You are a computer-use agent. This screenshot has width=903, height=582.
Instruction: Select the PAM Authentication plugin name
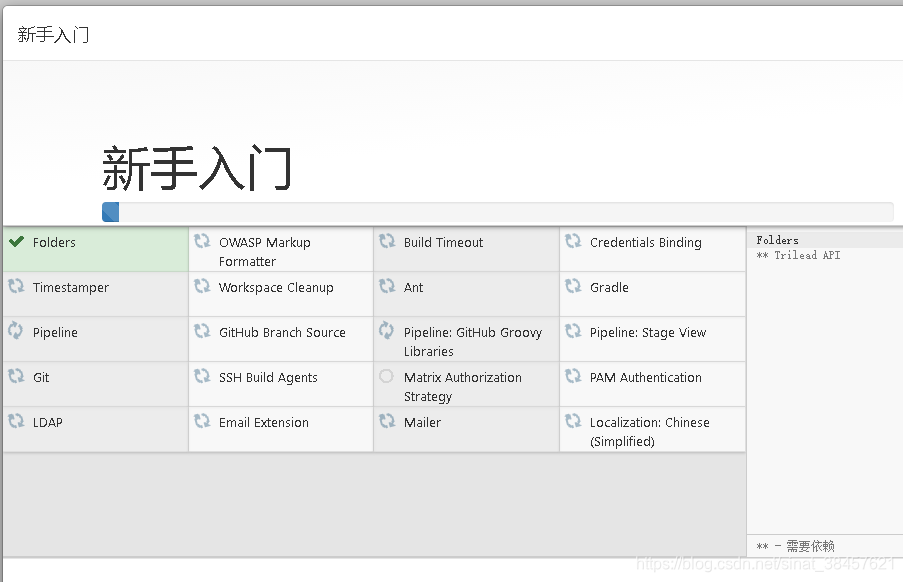(x=646, y=377)
